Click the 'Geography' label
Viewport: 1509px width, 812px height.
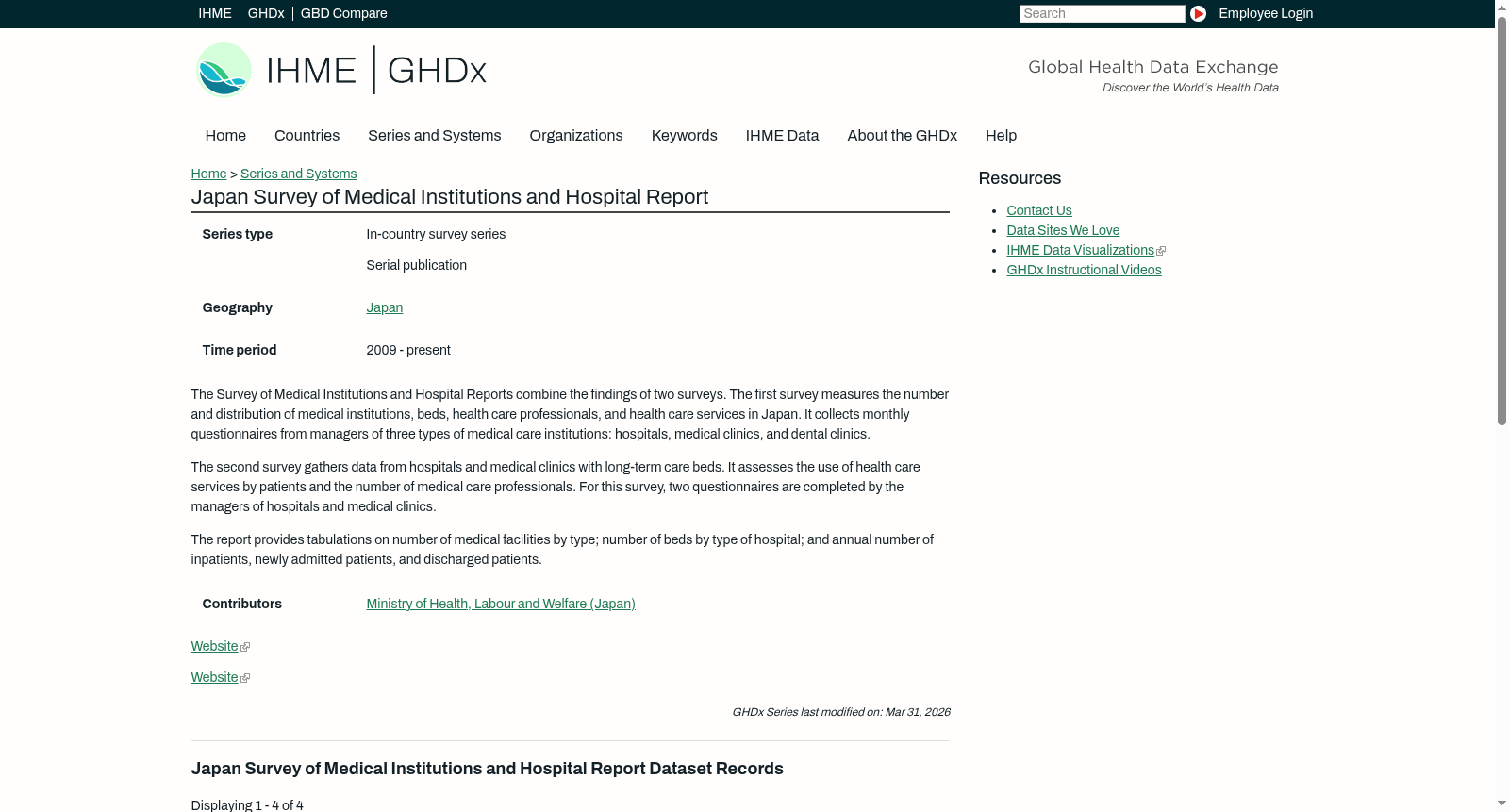pyautogui.click(x=238, y=307)
